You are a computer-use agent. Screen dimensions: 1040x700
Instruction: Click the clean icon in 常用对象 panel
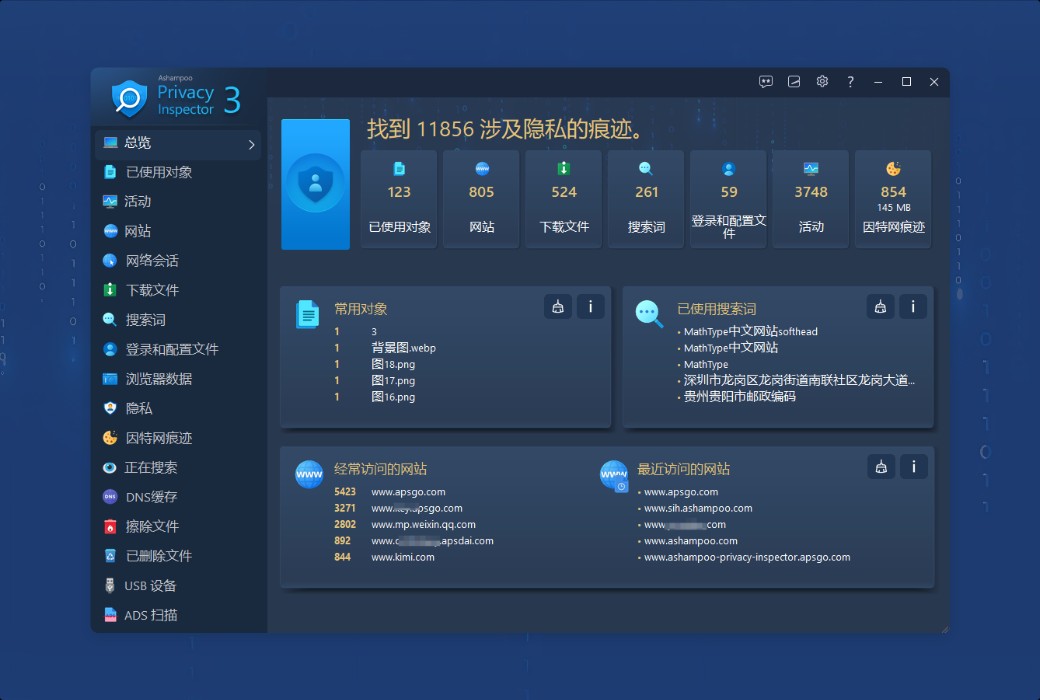pos(558,307)
